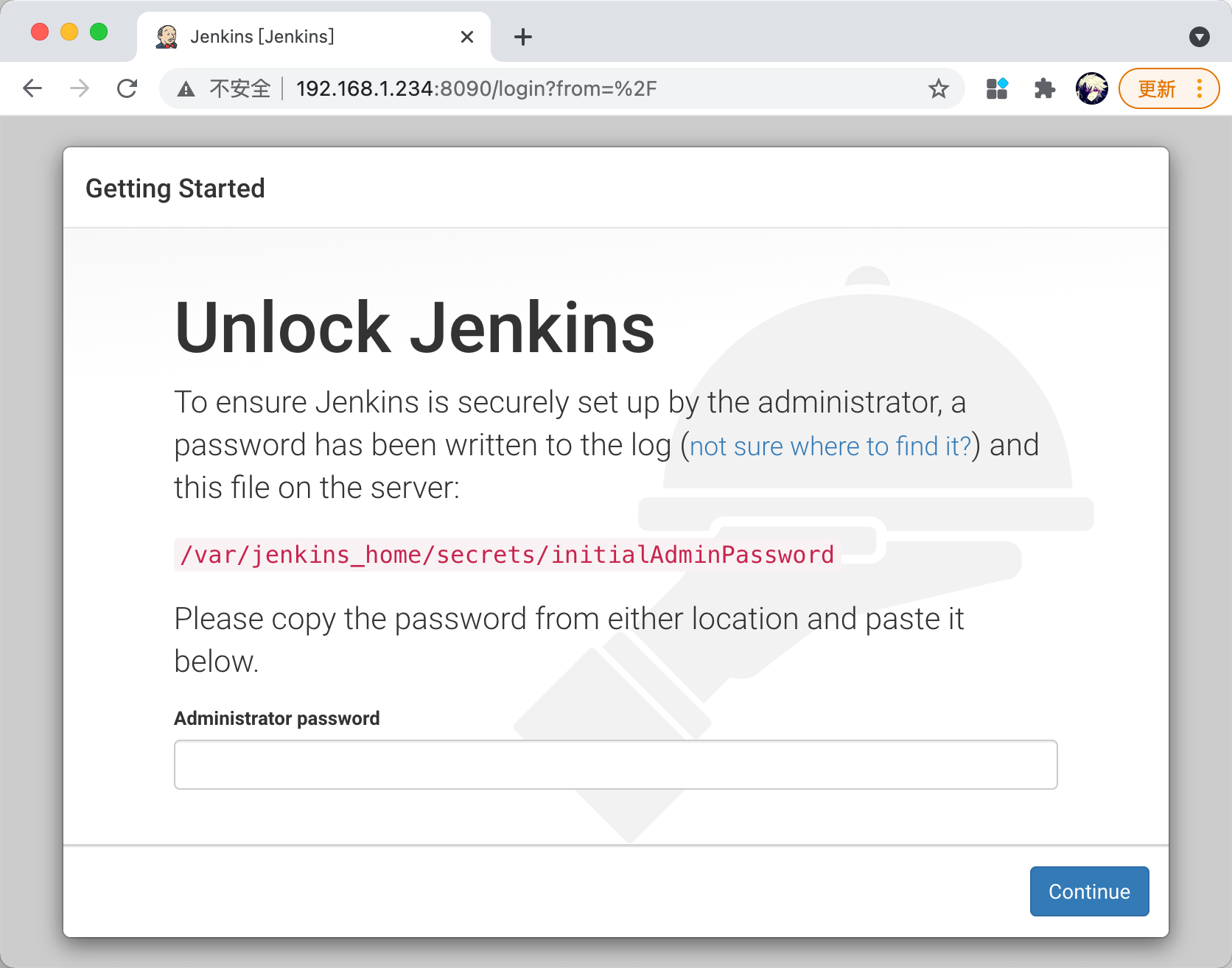Click the browser forward arrow

[x=80, y=88]
